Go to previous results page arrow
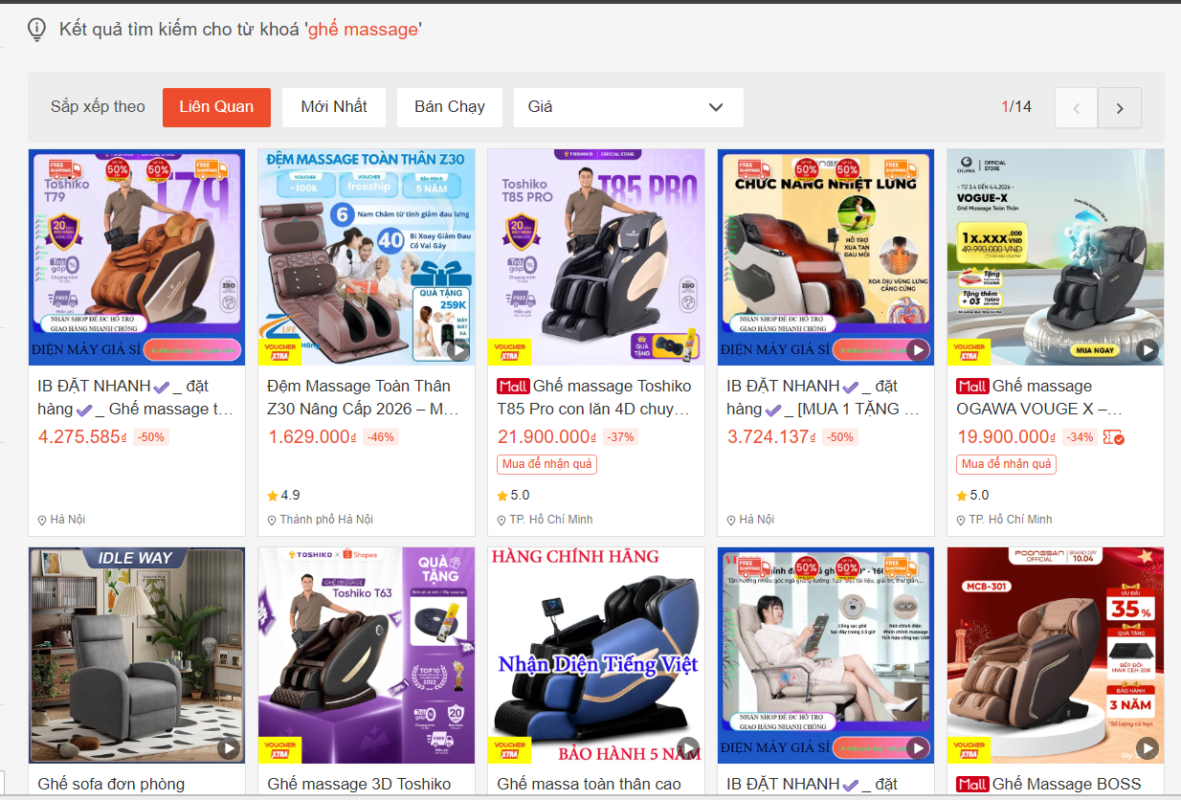1181x800 pixels. pos(1076,108)
